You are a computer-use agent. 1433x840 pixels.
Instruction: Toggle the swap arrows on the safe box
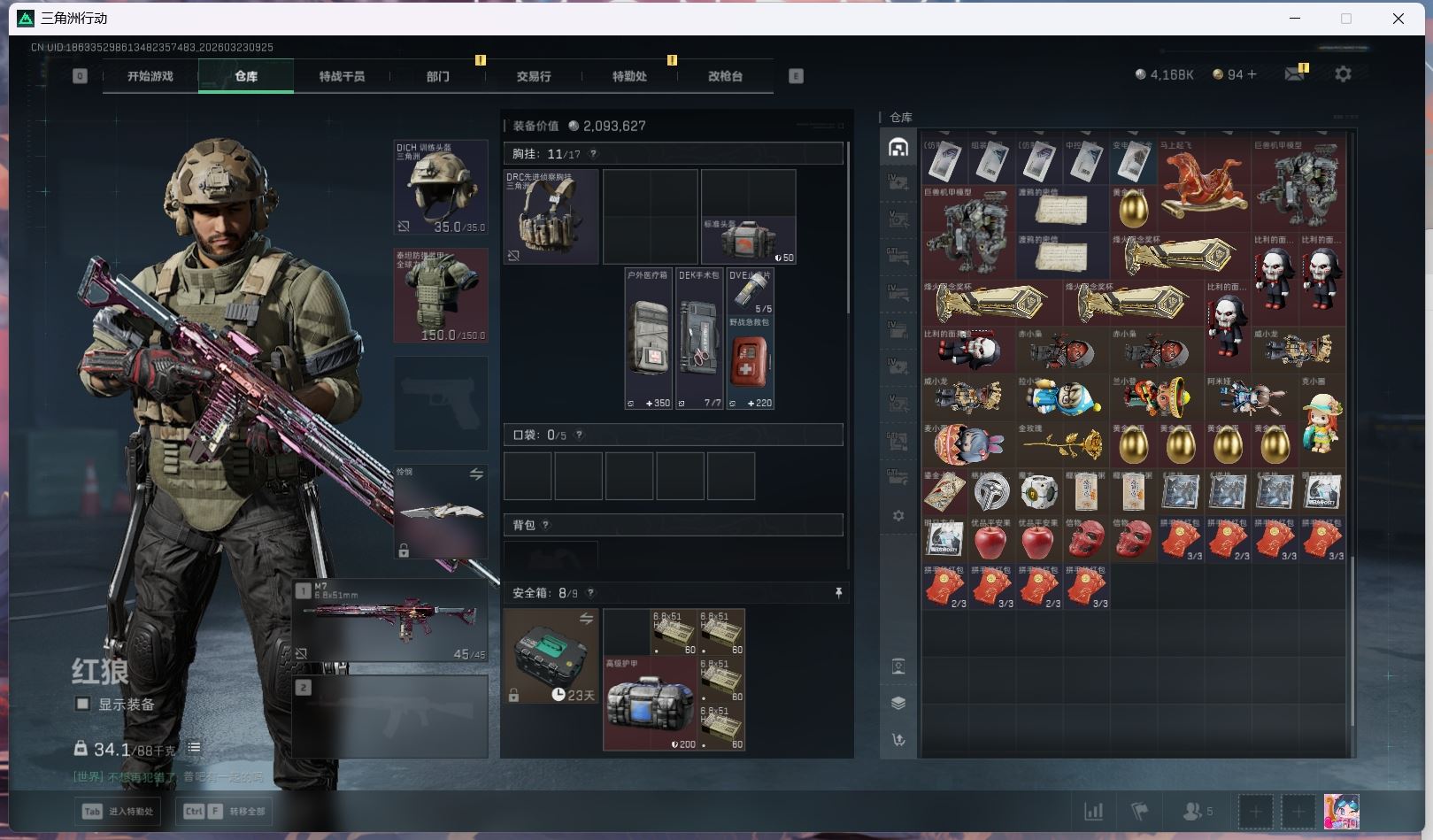click(586, 619)
